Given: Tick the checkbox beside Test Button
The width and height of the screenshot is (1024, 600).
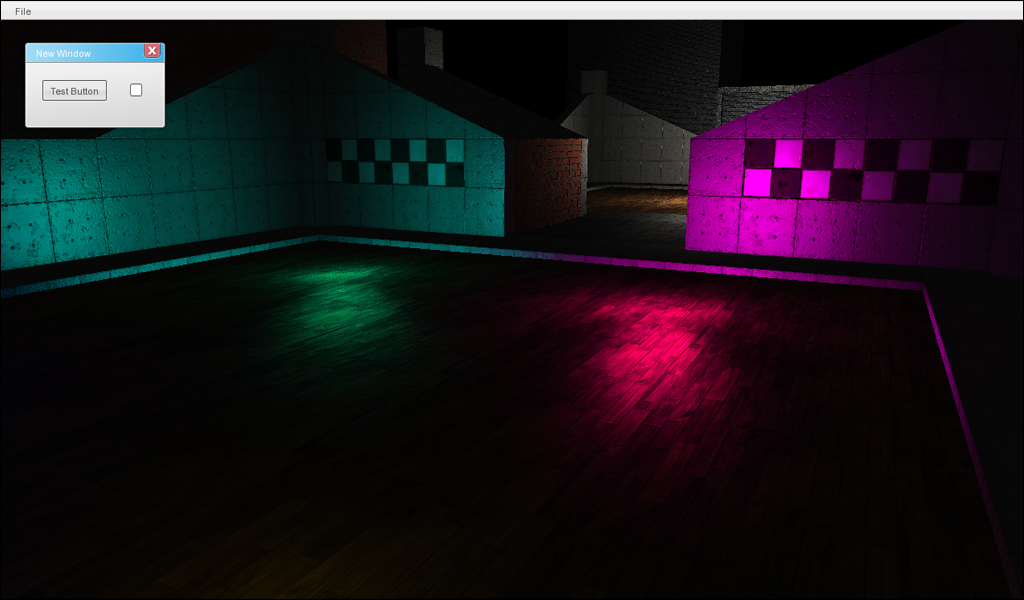Looking at the screenshot, I should [136, 90].
